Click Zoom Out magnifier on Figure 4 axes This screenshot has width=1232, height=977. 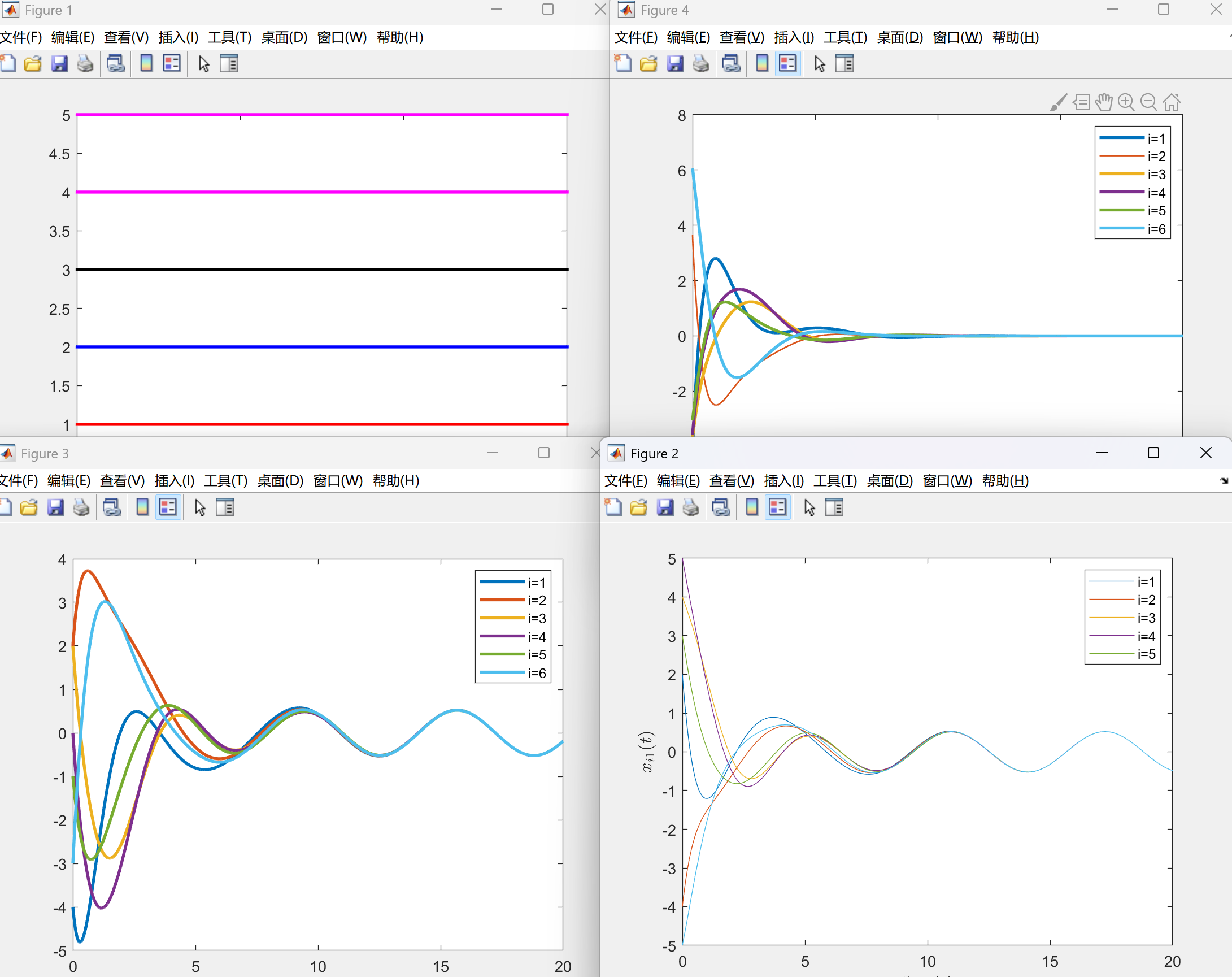pos(1148,102)
